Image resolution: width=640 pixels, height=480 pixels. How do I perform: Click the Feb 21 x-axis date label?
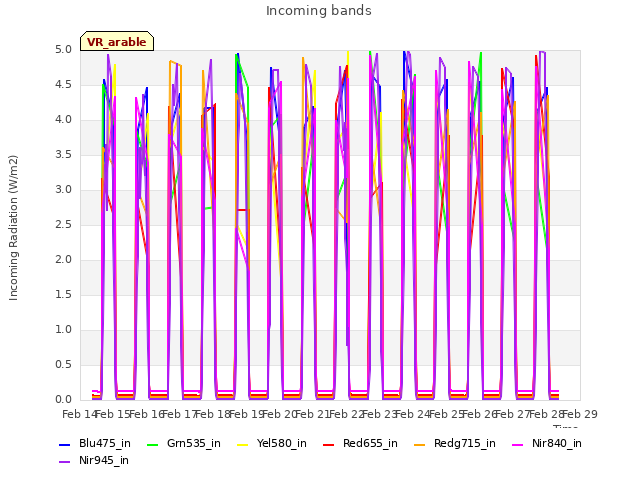(313, 415)
